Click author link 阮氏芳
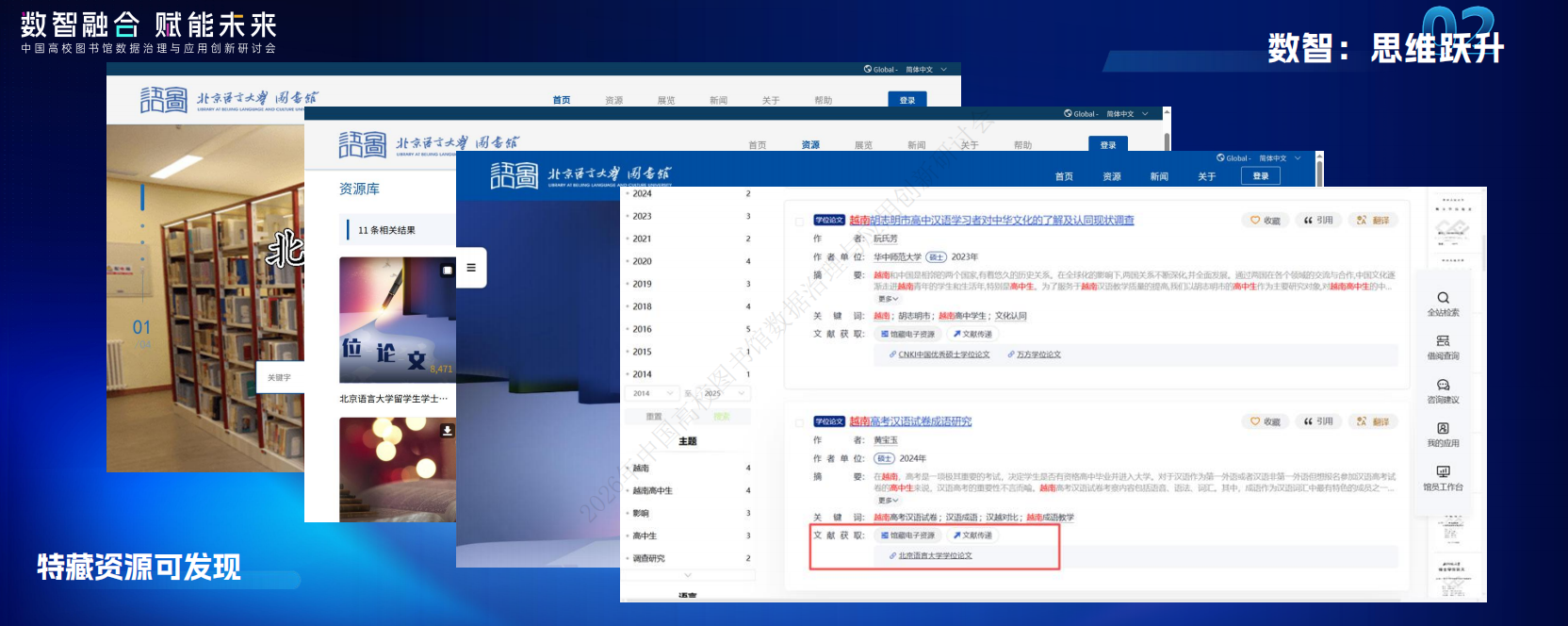The height and width of the screenshot is (626, 1568). coord(886,239)
